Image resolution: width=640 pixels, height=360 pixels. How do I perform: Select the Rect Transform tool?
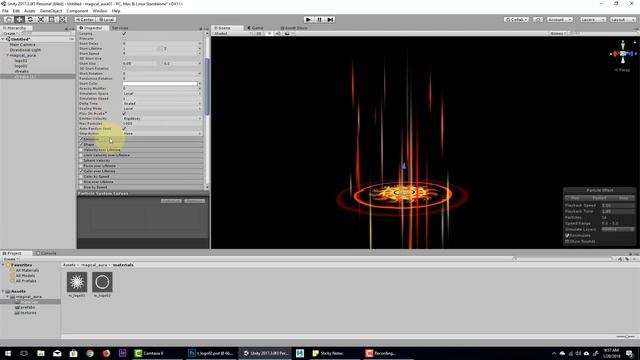pyautogui.click(x=51, y=19)
